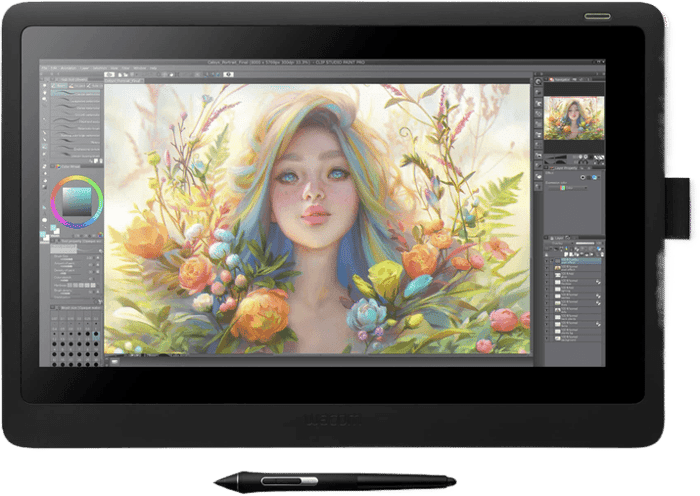Select the highlighted Brush tool
700x496 pixels.
tap(44, 147)
